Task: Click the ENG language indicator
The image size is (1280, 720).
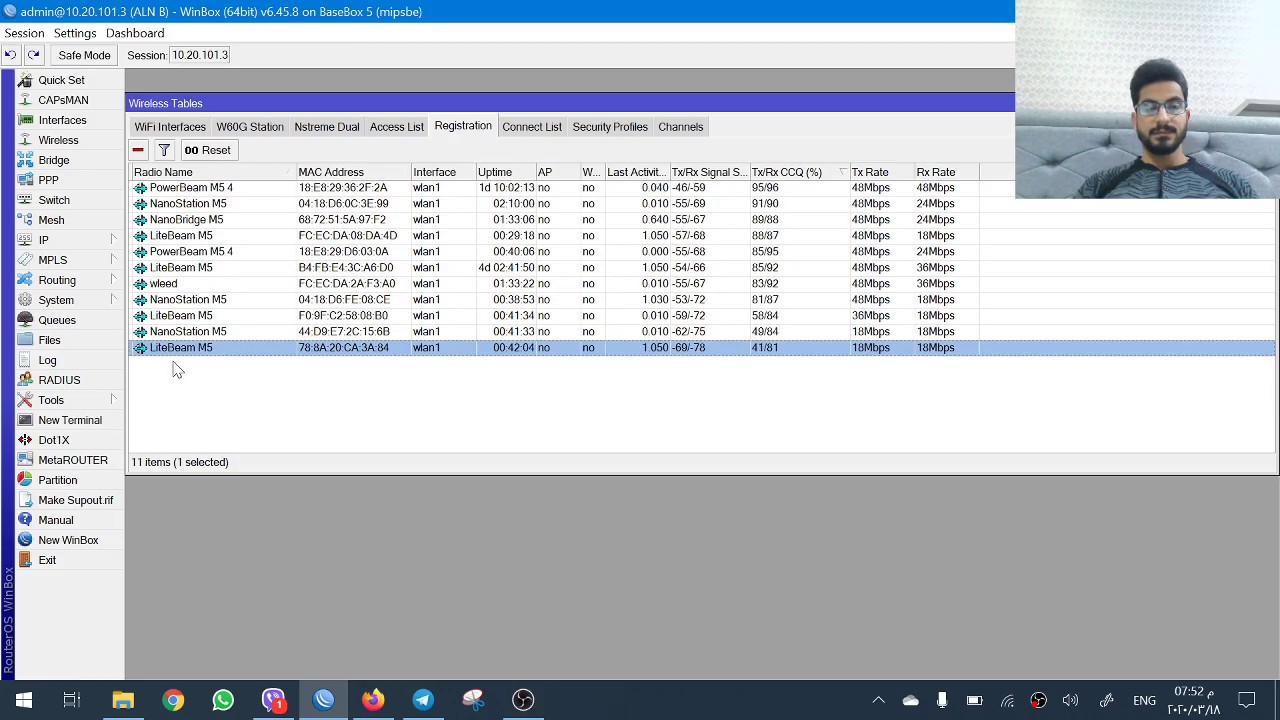Action: 1144,700
